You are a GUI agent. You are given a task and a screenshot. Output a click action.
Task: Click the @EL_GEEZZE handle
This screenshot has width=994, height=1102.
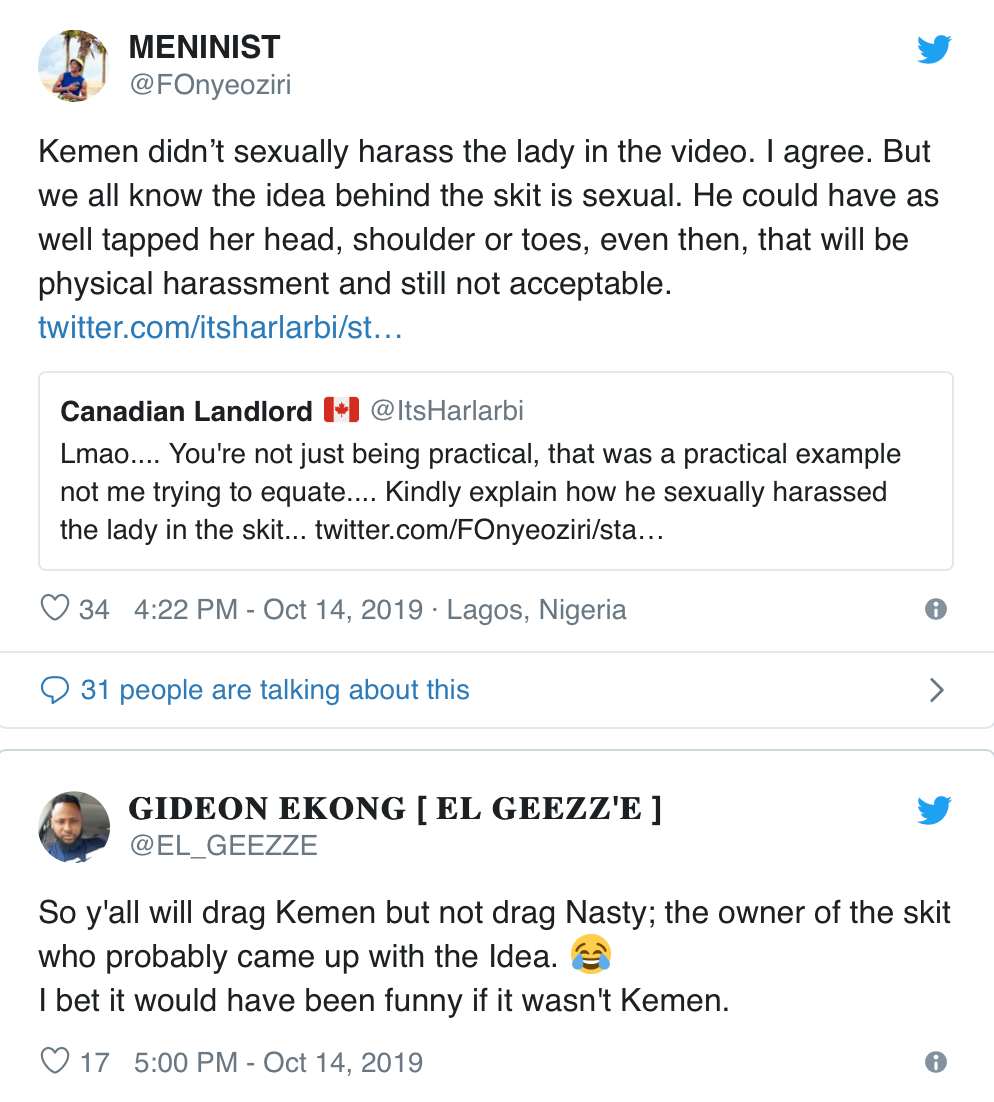coord(223,846)
